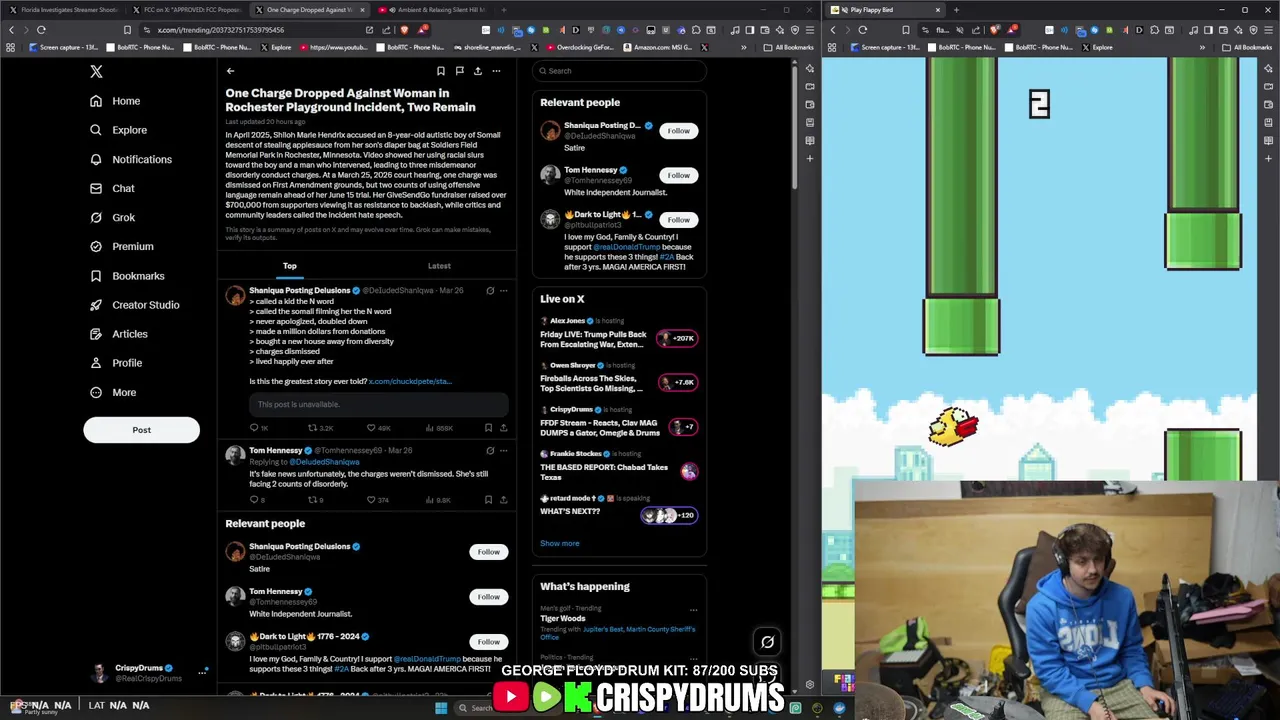Like Tom Hennessy's reply showing 374
The image size is (1280, 720).
[377, 499]
